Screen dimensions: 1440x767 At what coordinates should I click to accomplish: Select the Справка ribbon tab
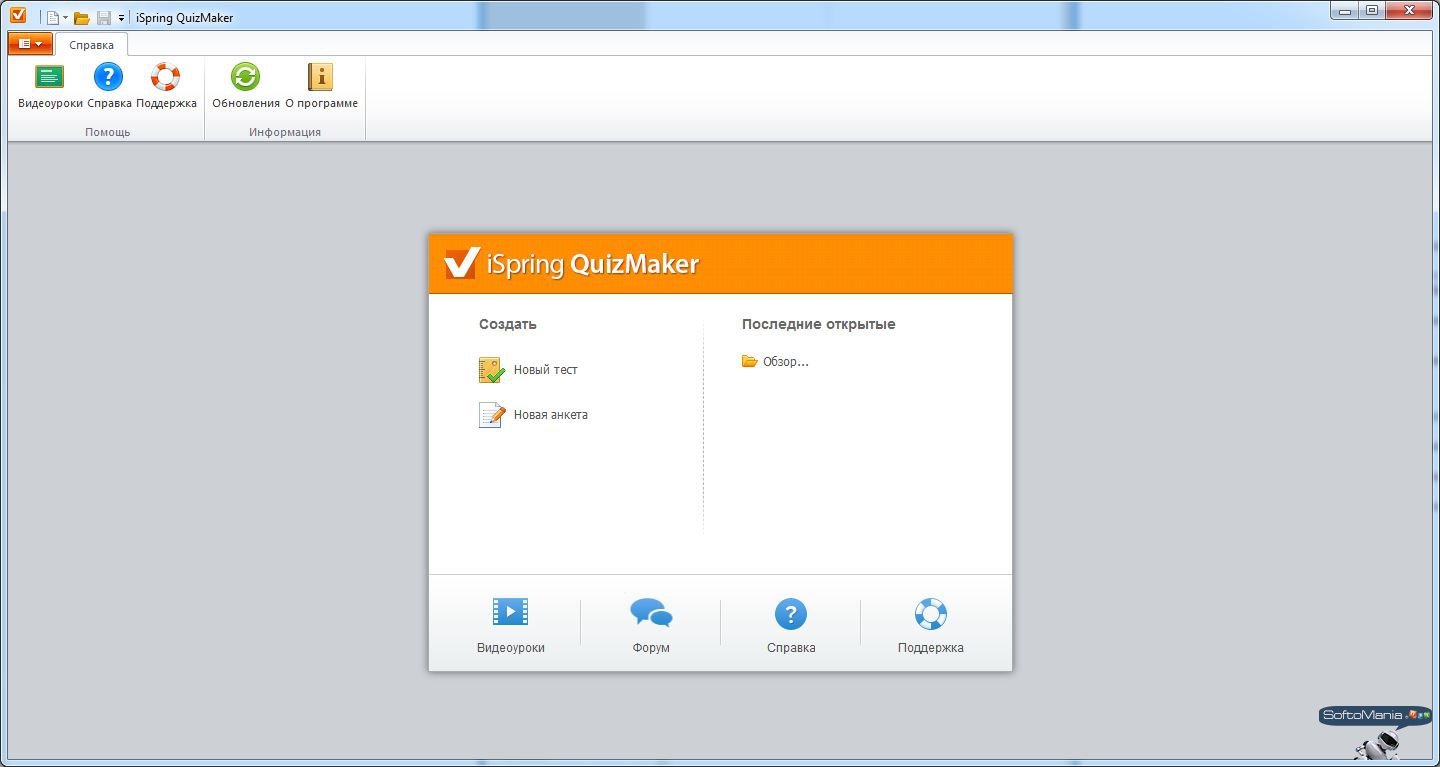[x=91, y=45]
